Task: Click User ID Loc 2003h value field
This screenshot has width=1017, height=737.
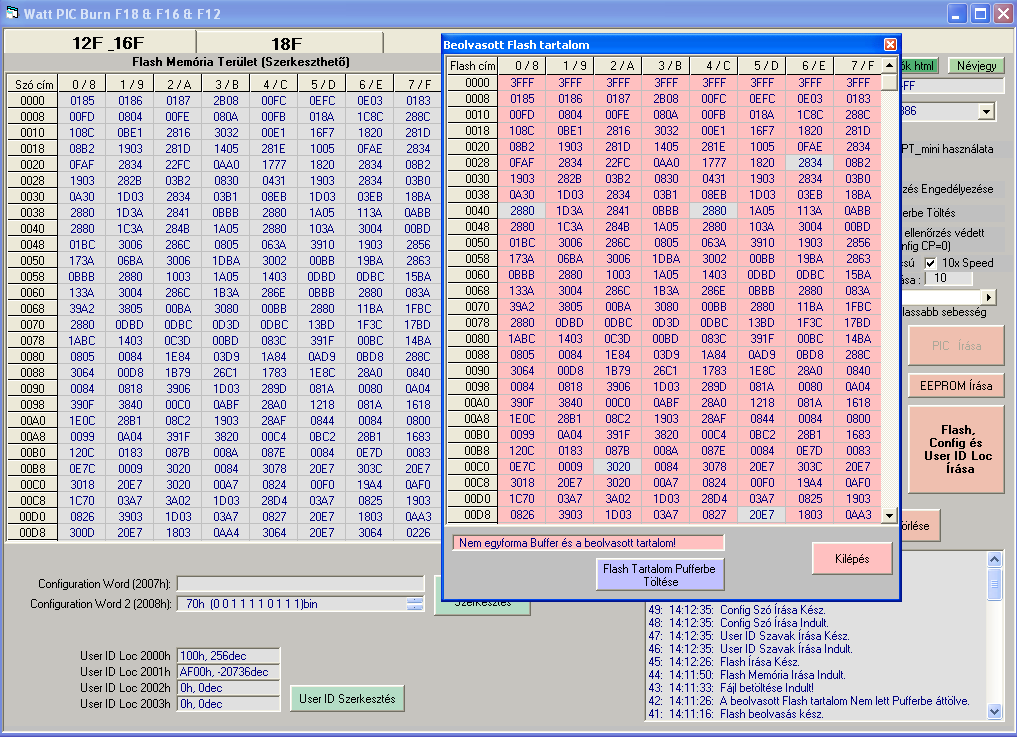Action: [x=228, y=704]
